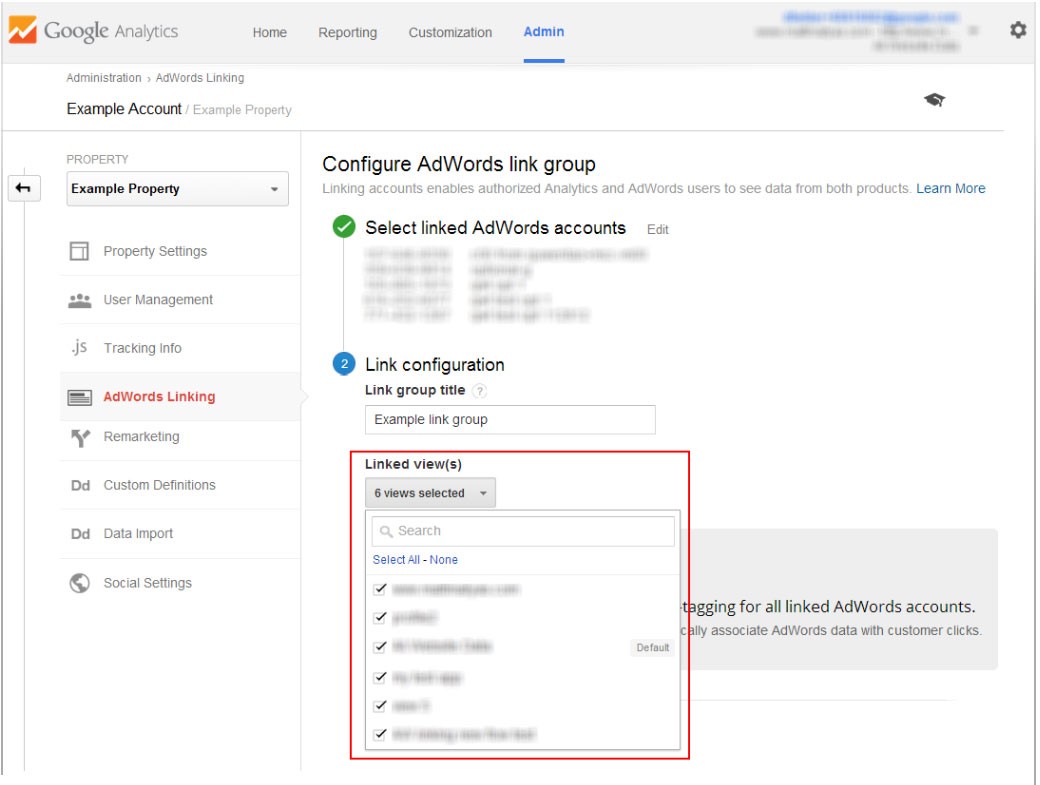Image resolution: width=1040 pixels, height=785 pixels.
Task: Click the Select All link
Action: (x=396, y=560)
